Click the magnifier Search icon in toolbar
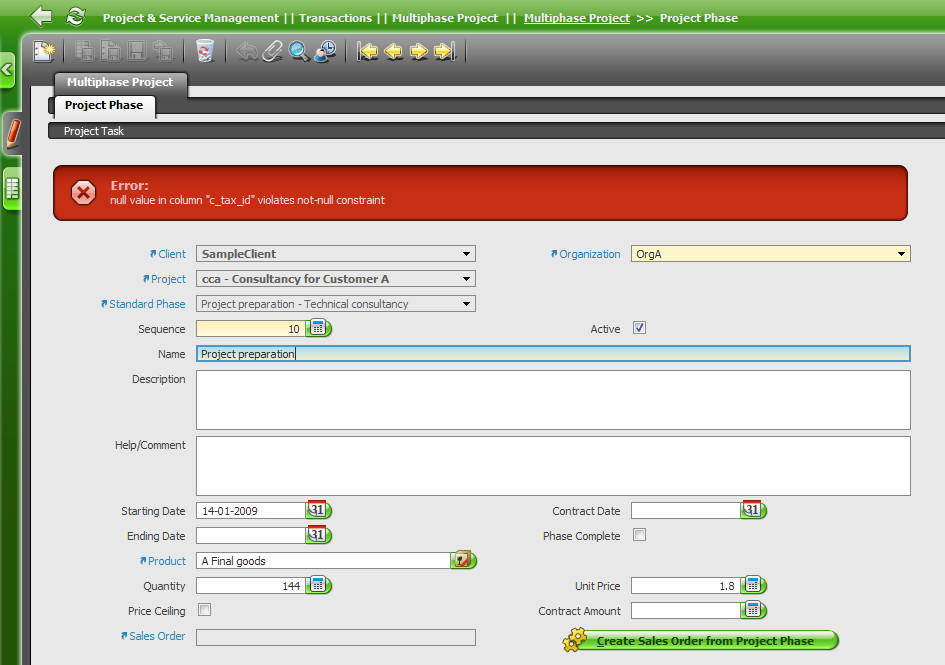Screen dimensions: 945x665 pos(298,51)
